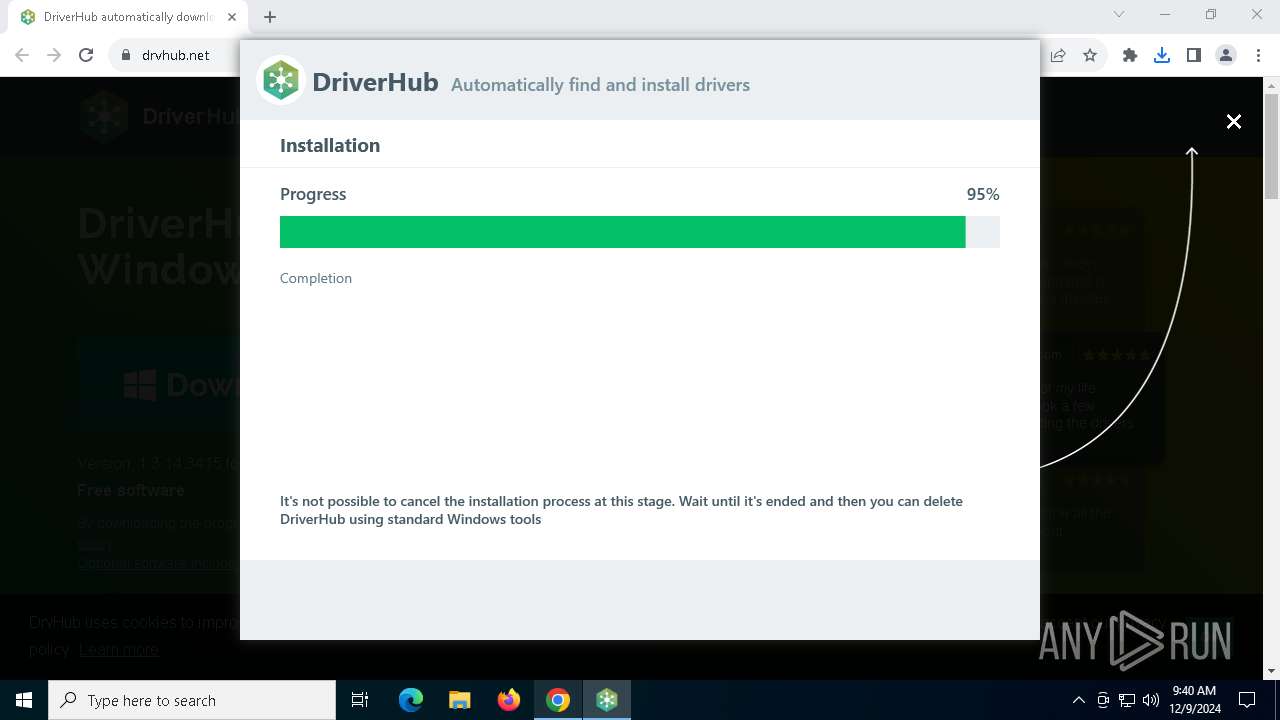Open Task View from the taskbar

click(x=360, y=700)
